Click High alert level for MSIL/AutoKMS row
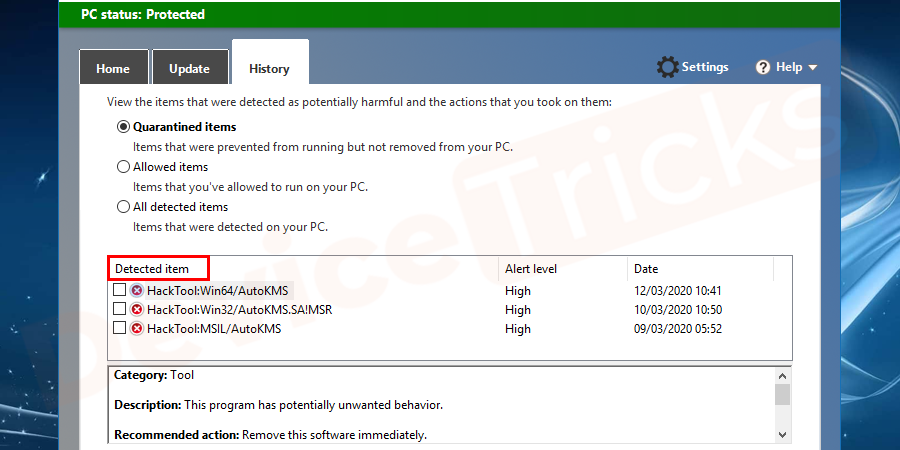The image size is (900, 450). tap(518, 329)
